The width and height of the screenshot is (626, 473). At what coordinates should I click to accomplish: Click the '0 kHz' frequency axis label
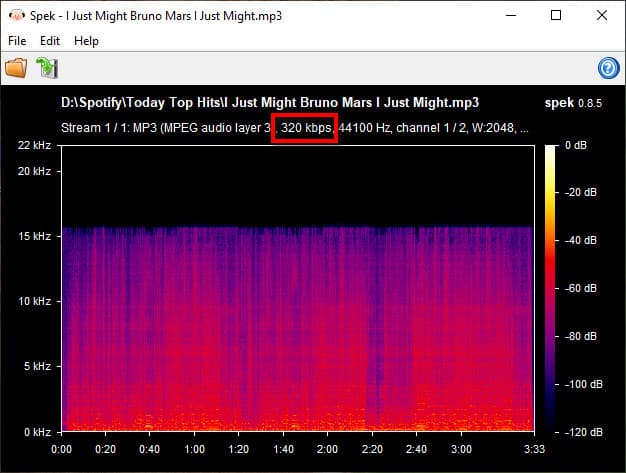37,432
